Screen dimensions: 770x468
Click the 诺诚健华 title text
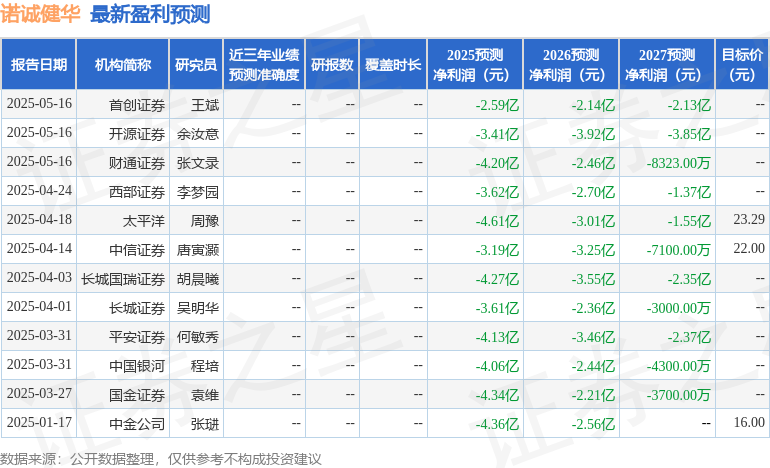click(40, 14)
